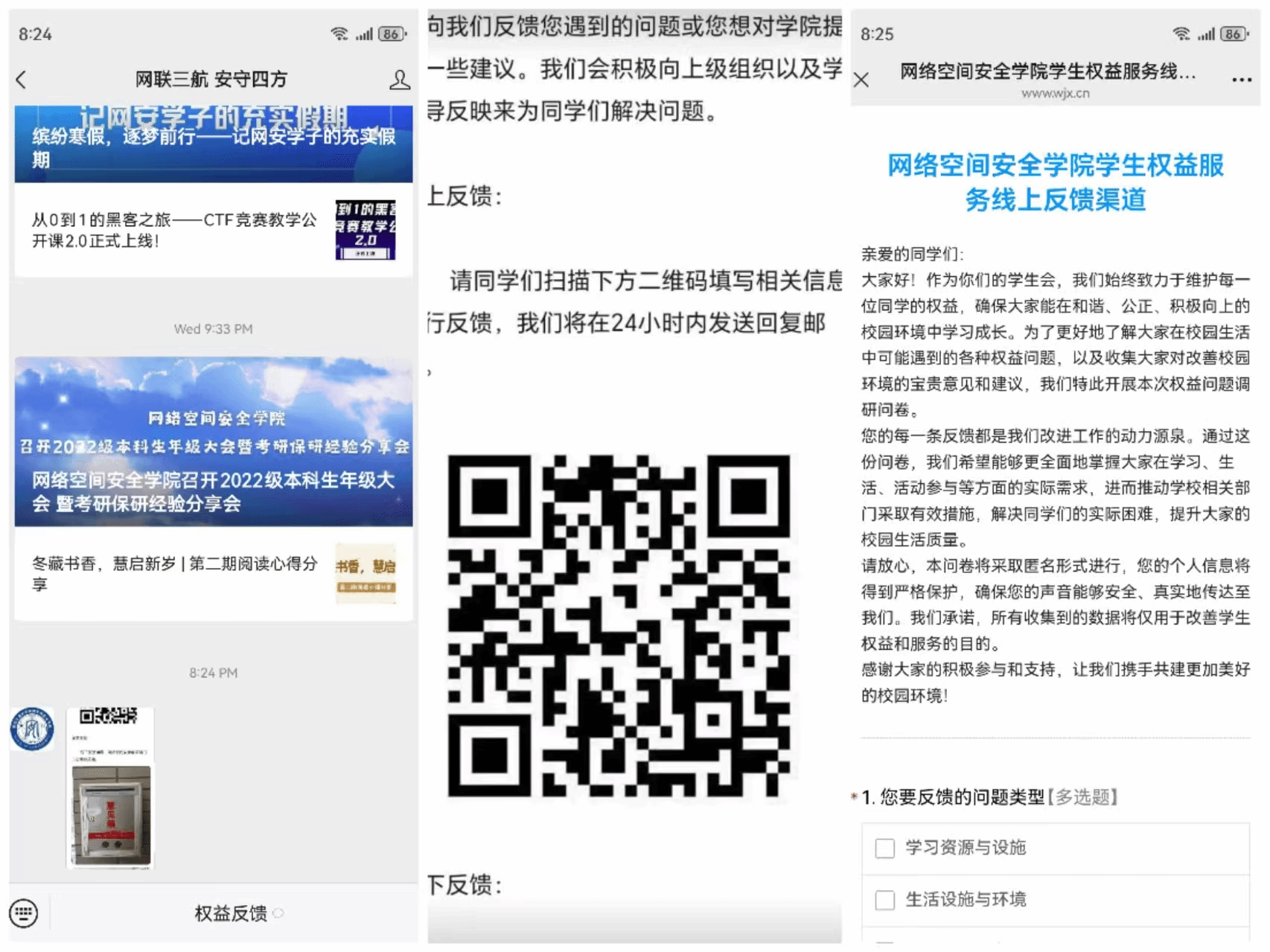Tap the large QR code image

click(619, 626)
